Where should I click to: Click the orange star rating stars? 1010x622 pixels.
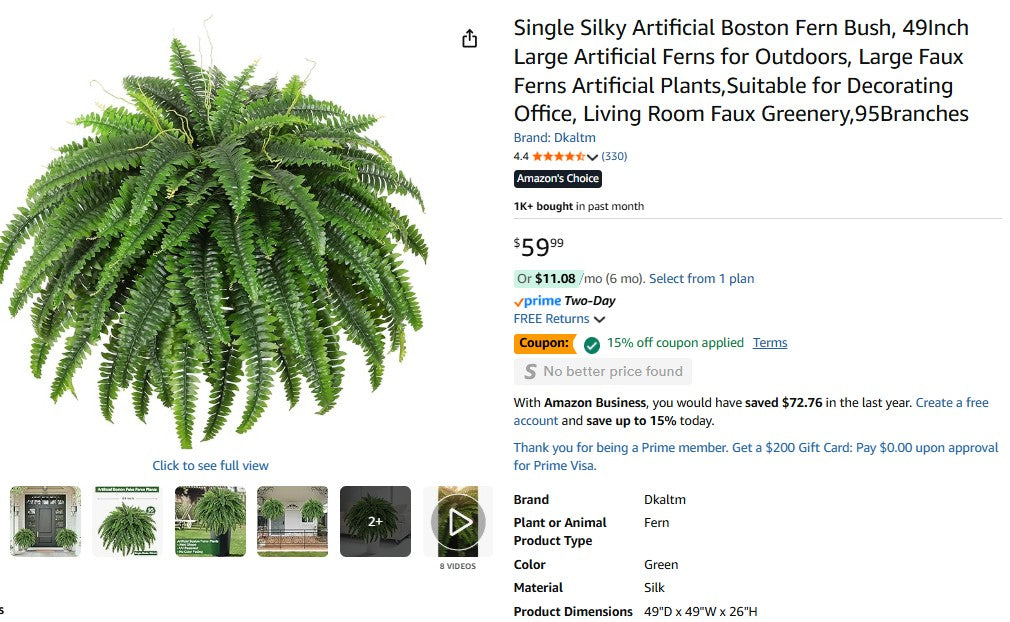(x=561, y=156)
